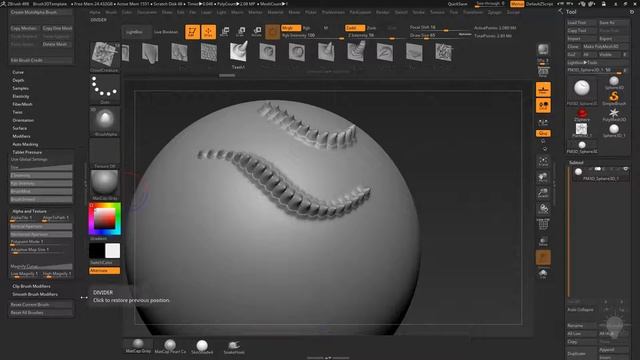
Task: Click the Import button in Tool panel
Action: 582,39
